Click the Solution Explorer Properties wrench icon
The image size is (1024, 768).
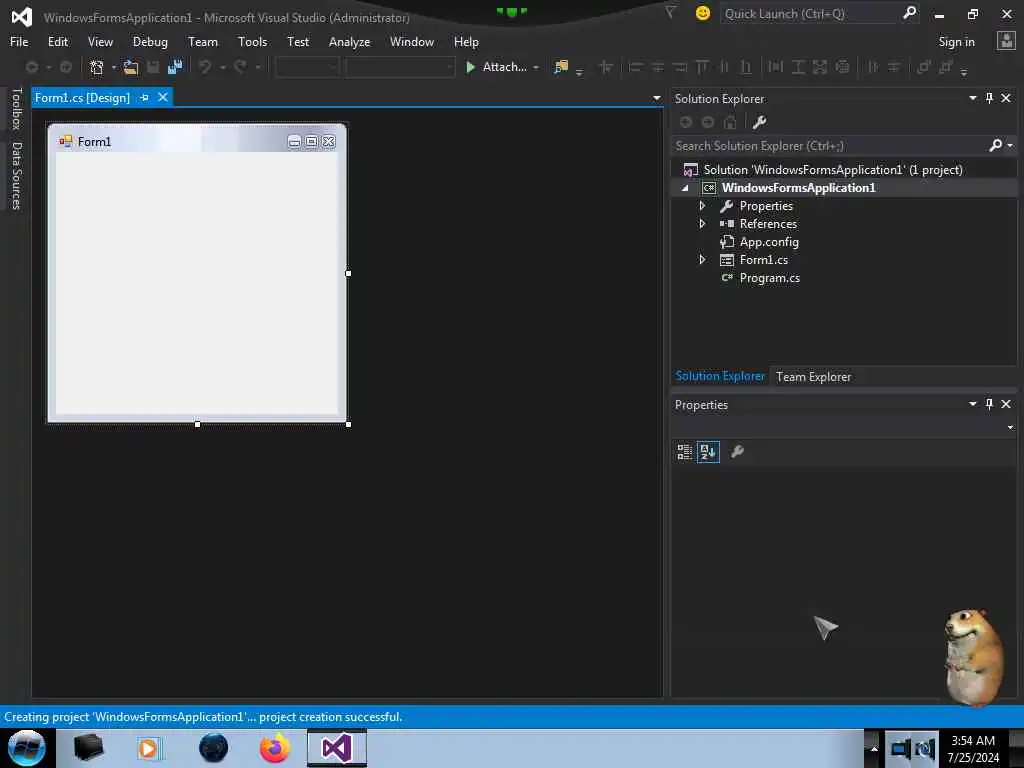point(759,122)
